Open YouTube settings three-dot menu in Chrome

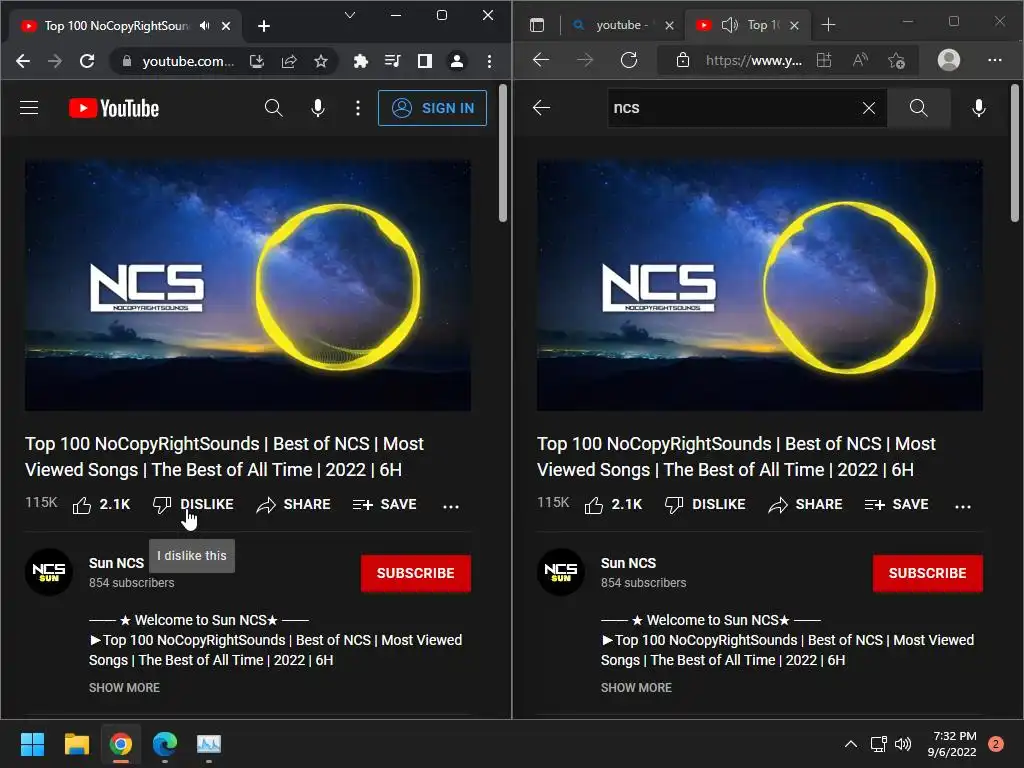click(x=357, y=108)
